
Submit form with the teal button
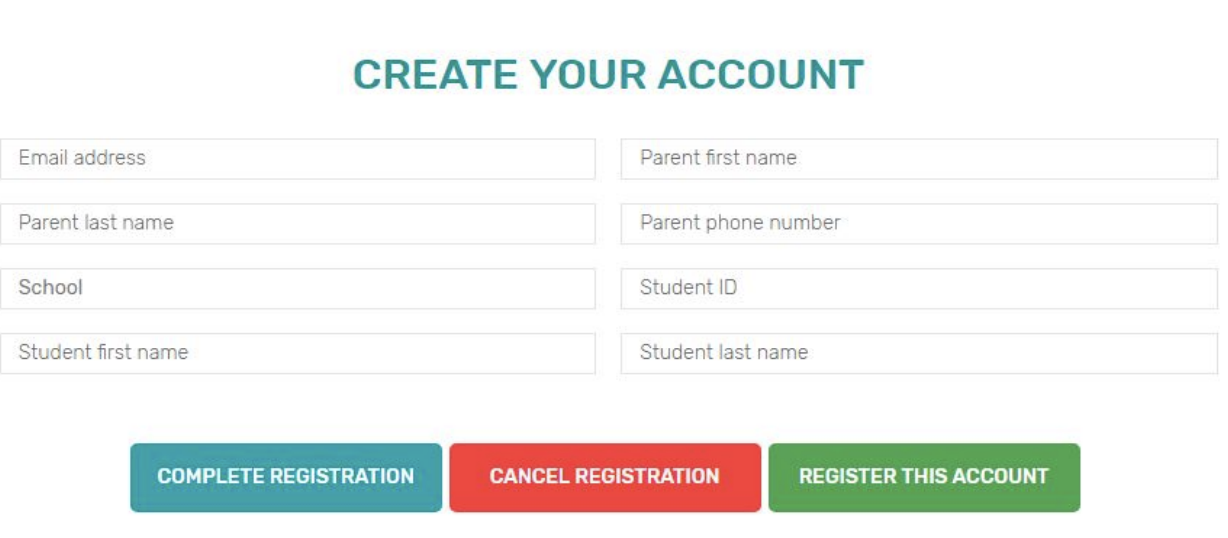point(285,477)
